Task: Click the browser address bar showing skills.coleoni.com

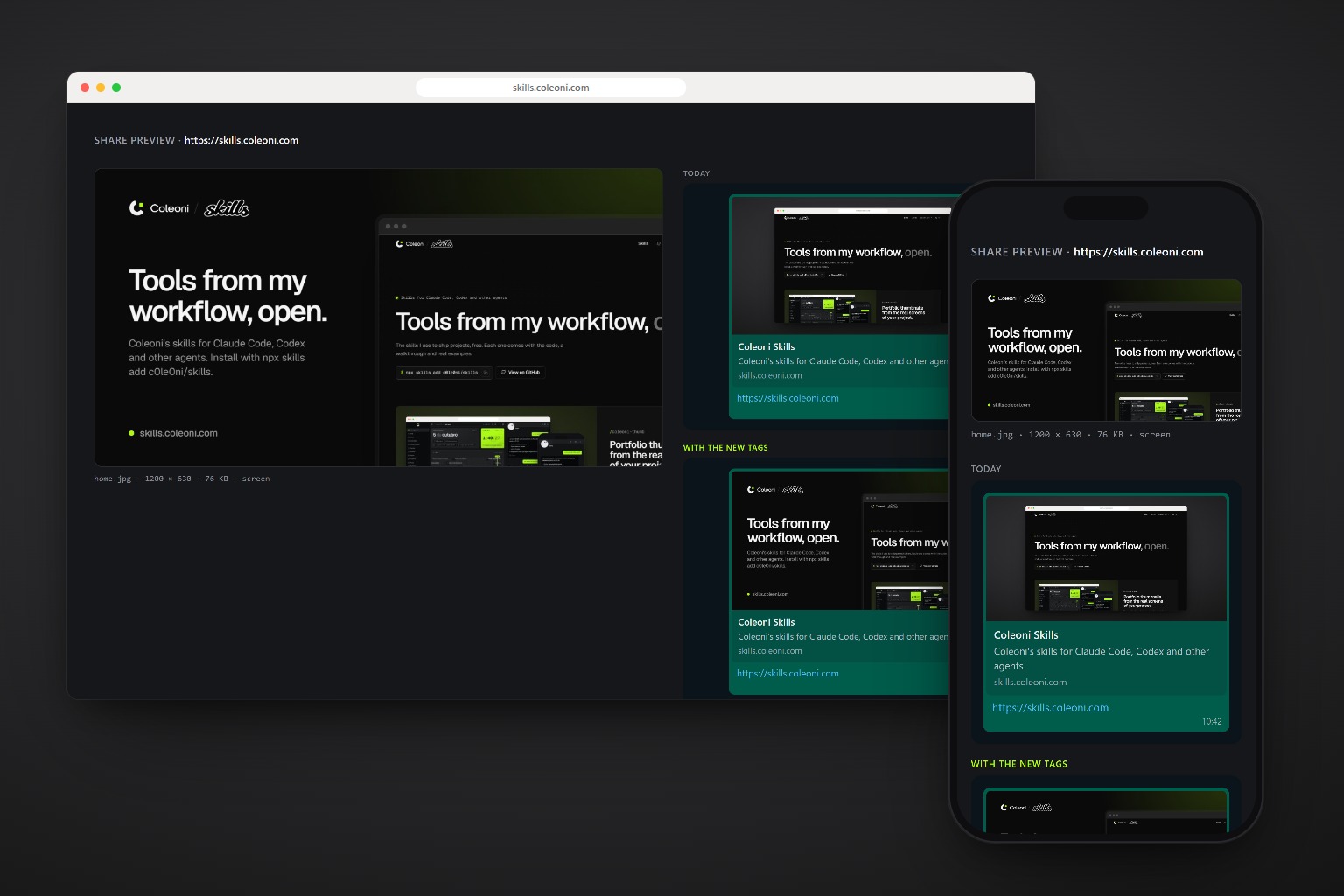Action: pos(550,87)
